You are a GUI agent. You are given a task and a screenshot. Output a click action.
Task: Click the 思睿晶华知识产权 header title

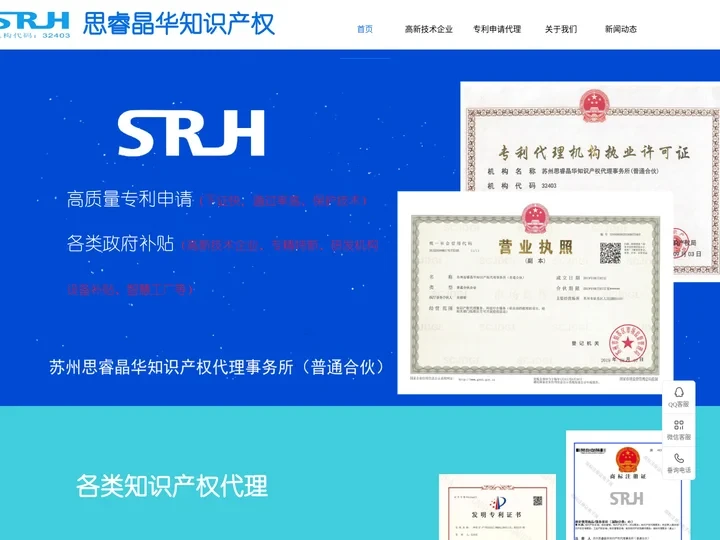tap(179, 24)
